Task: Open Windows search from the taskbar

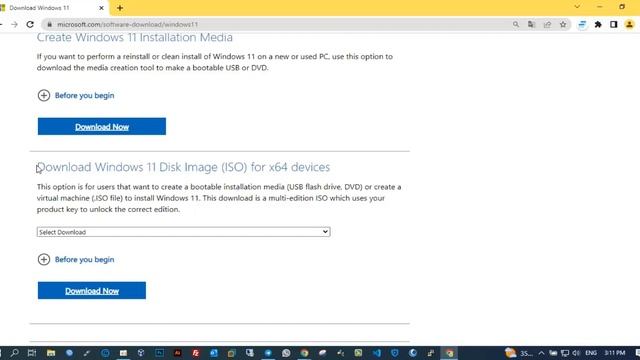Action: click(x=14, y=353)
